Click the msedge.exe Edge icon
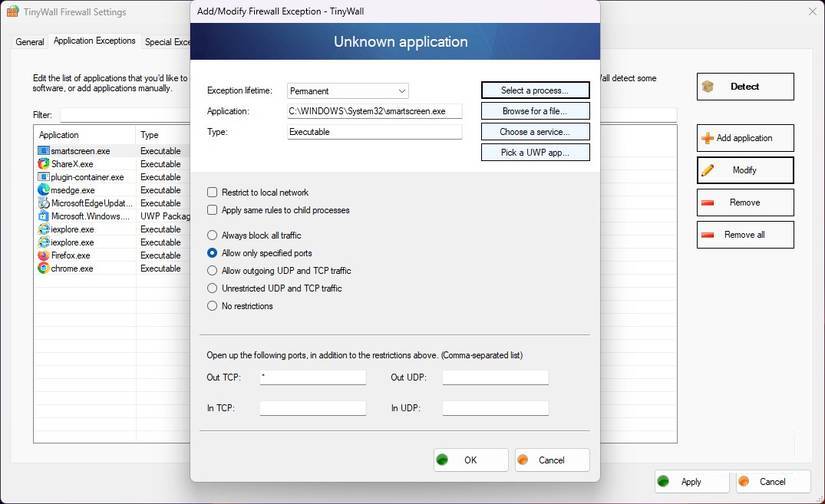The image size is (825, 504). coord(43,190)
